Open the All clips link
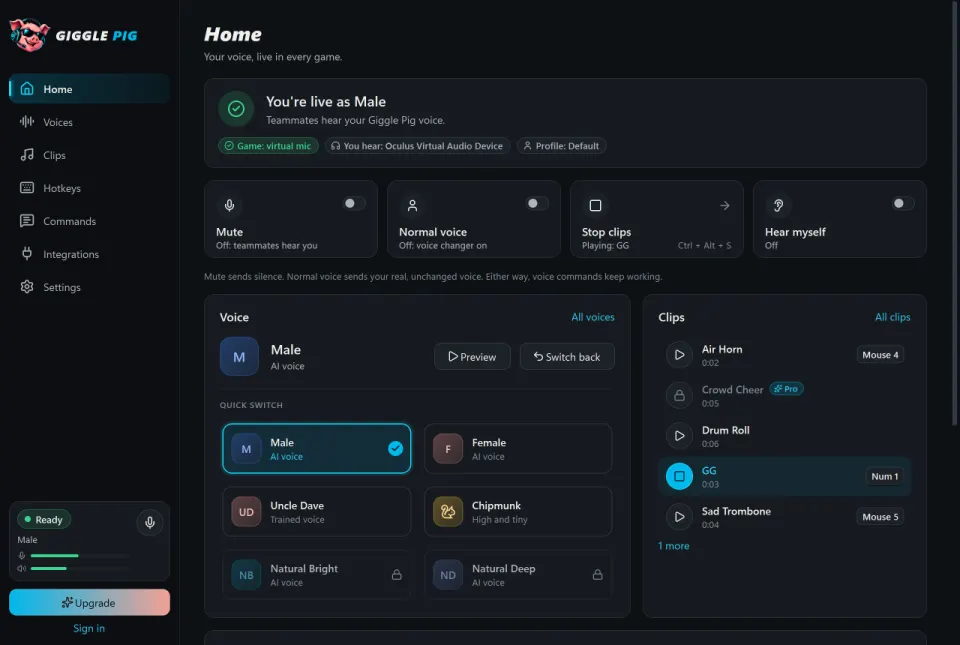The image size is (960, 645). [x=892, y=317]
